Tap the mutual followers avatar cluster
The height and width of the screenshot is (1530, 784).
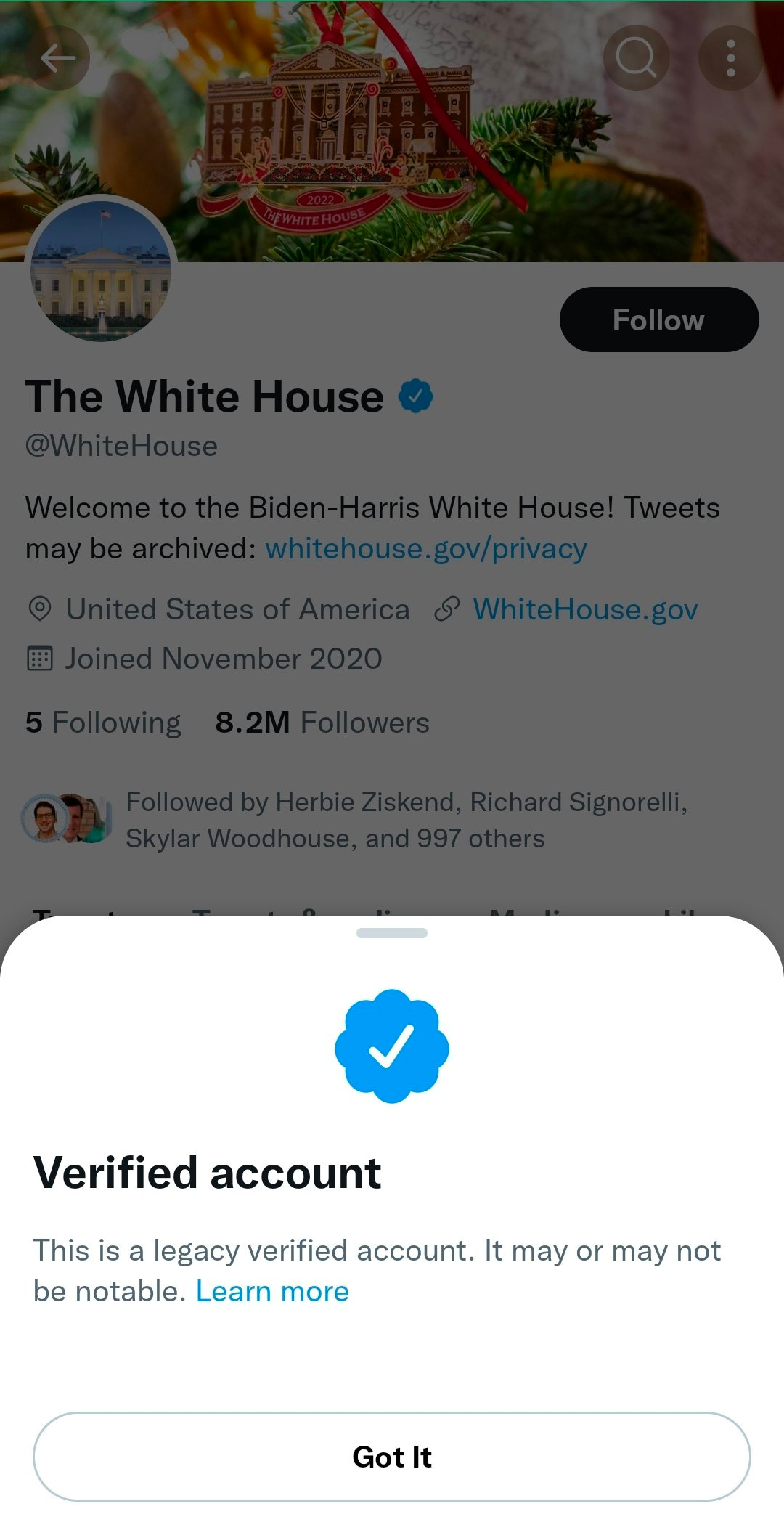click(x=67, y=818)
